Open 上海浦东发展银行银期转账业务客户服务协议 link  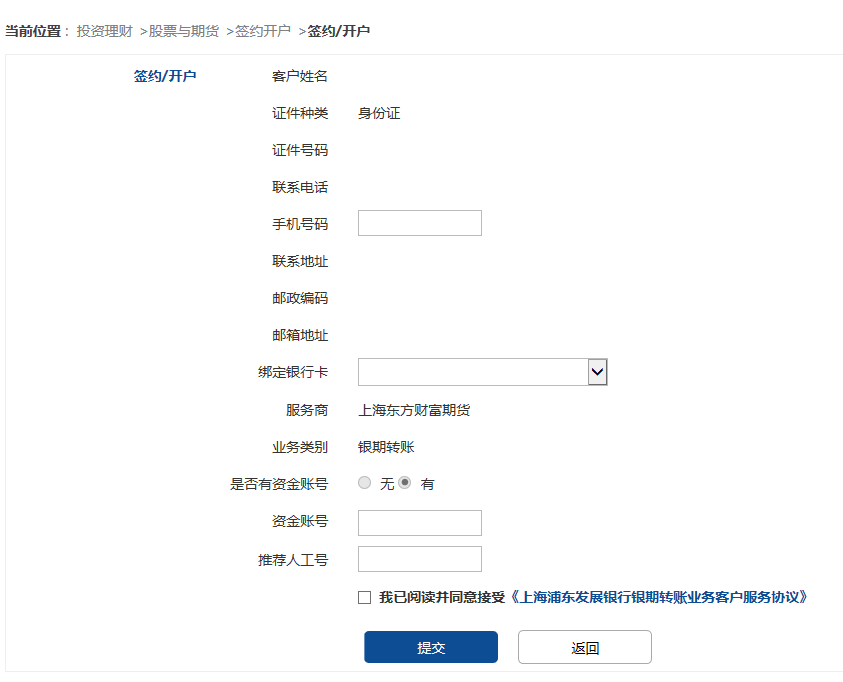[657, 597]
